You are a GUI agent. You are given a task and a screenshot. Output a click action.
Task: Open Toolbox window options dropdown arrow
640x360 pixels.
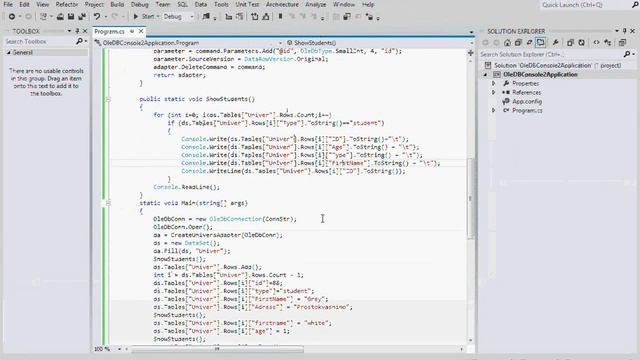69,31
